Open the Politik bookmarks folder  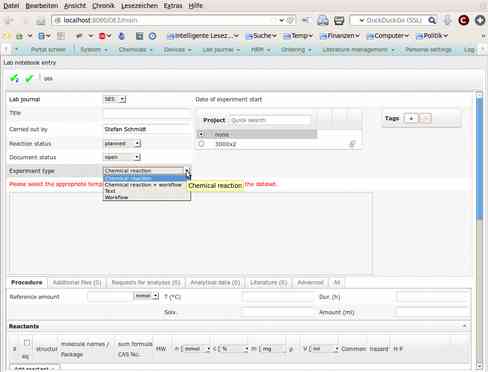[x=432, y=36]
